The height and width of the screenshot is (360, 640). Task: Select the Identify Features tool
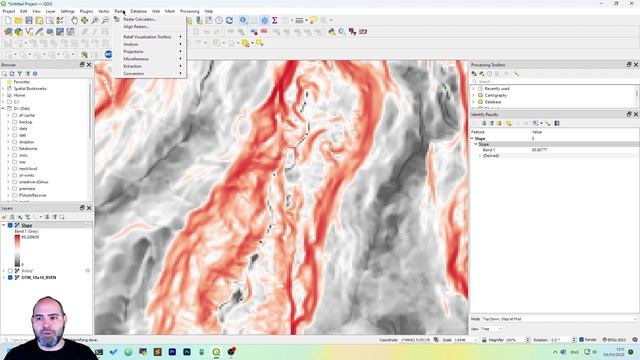pyautogui.click(x=244, y=20)
